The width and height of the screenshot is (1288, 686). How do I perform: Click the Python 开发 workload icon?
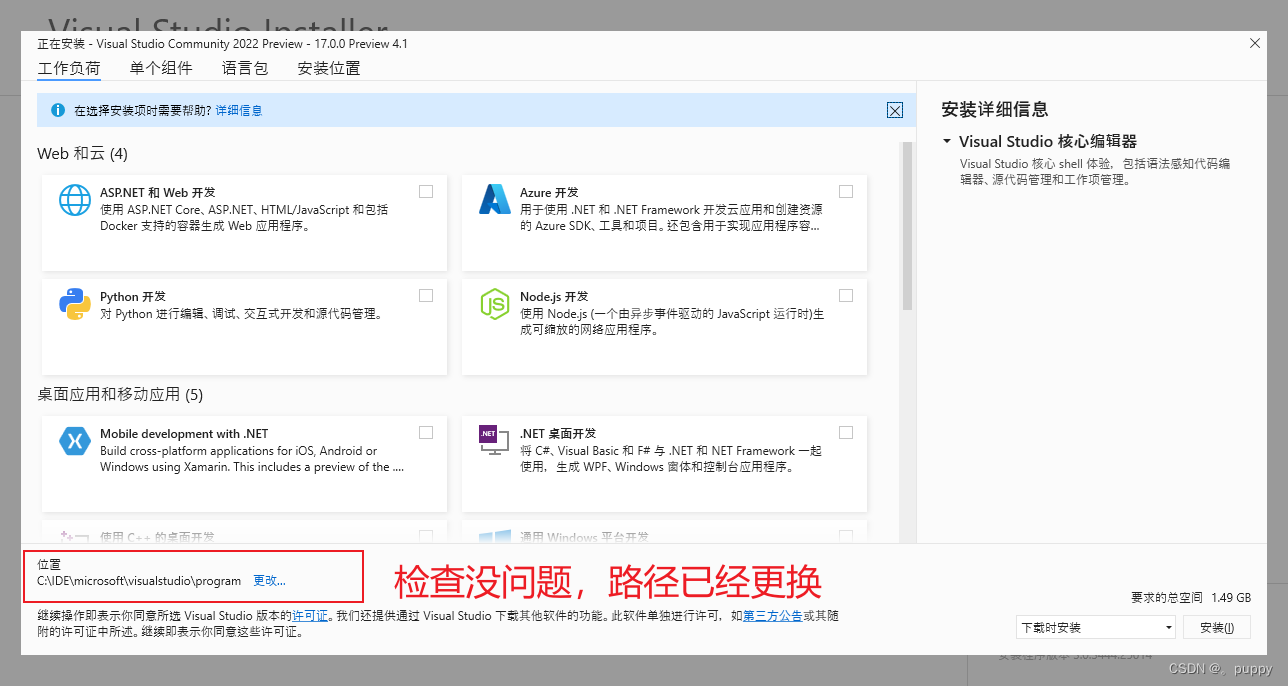click(x=75, y=305)
